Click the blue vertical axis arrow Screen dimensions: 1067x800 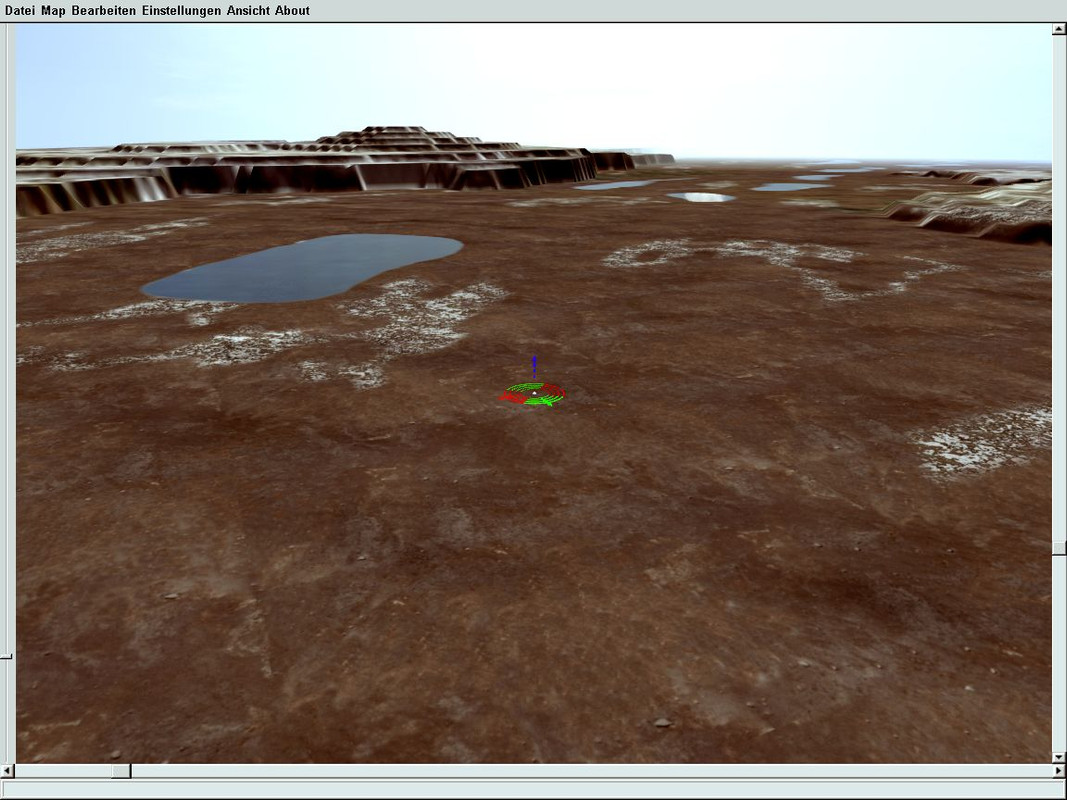(534, 367)
